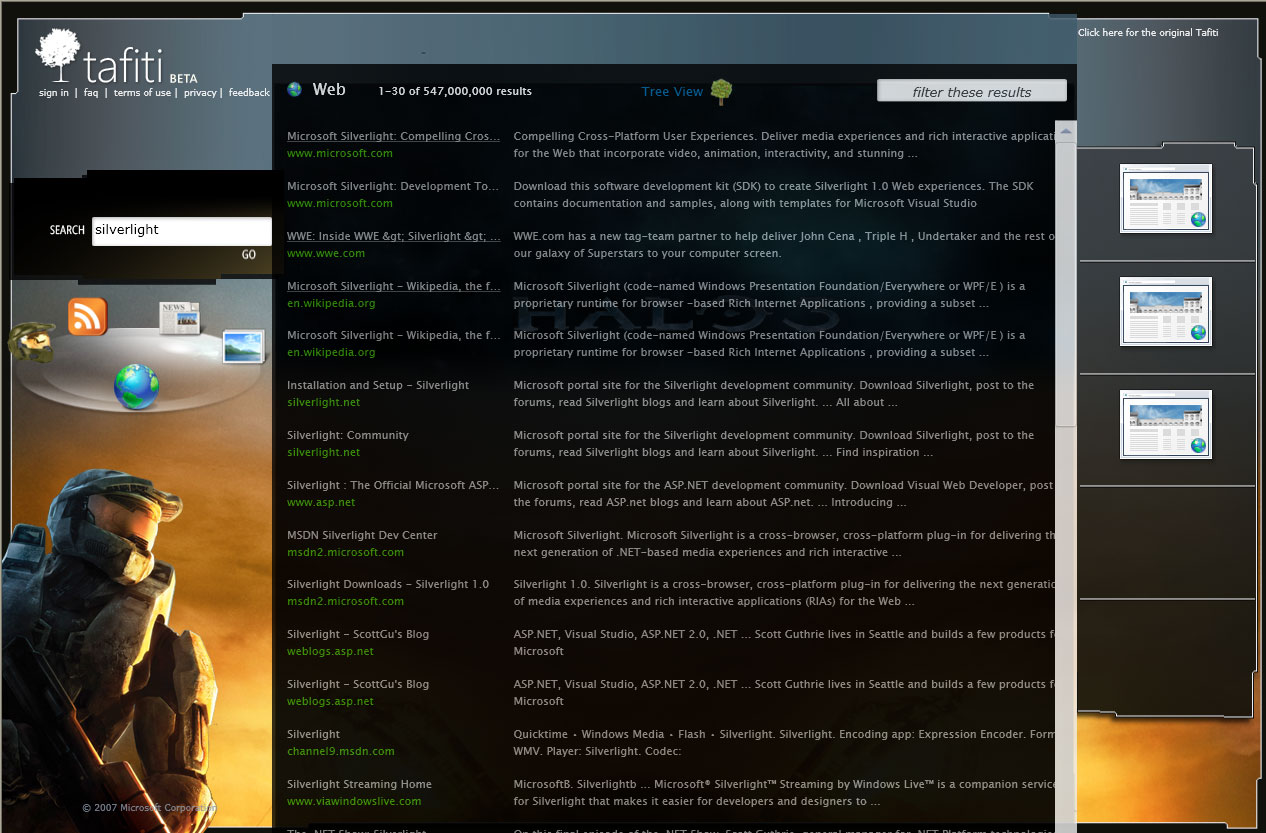Viewport: 1266px width, 833px height.
Task: Open Silverlight Downloads - Silverlight 1.0 result
Action: (x=388, y=585)
